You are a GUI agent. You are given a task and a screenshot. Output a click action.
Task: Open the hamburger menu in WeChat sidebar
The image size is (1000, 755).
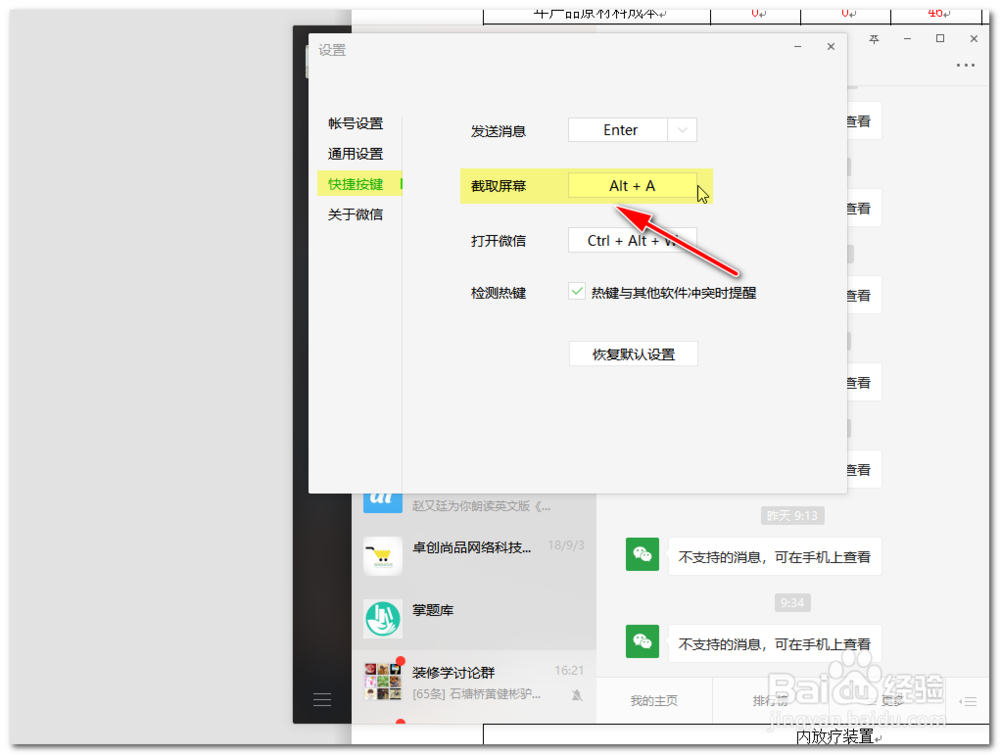coord(322,700)
